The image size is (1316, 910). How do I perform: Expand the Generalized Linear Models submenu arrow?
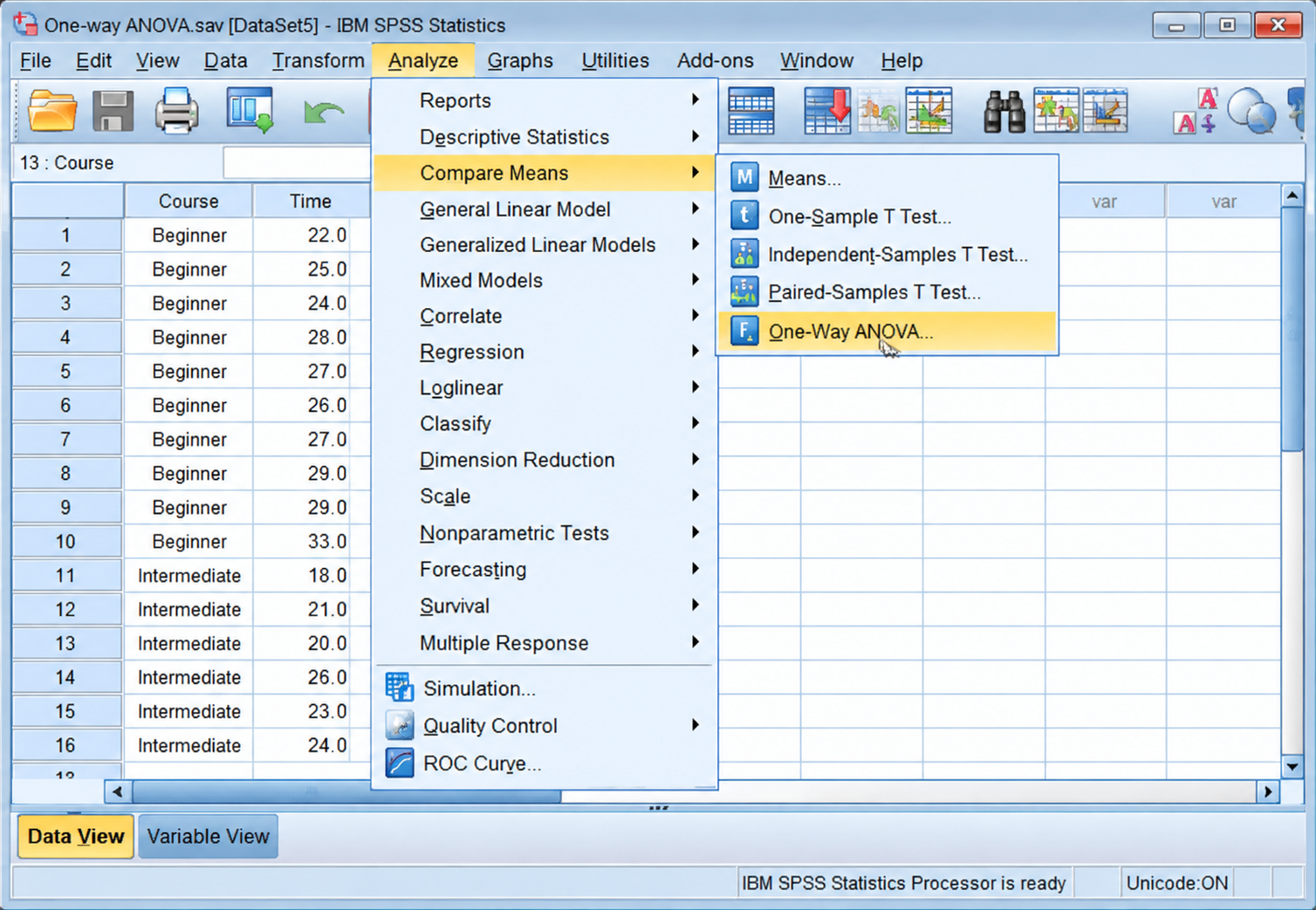pos(695,244)
